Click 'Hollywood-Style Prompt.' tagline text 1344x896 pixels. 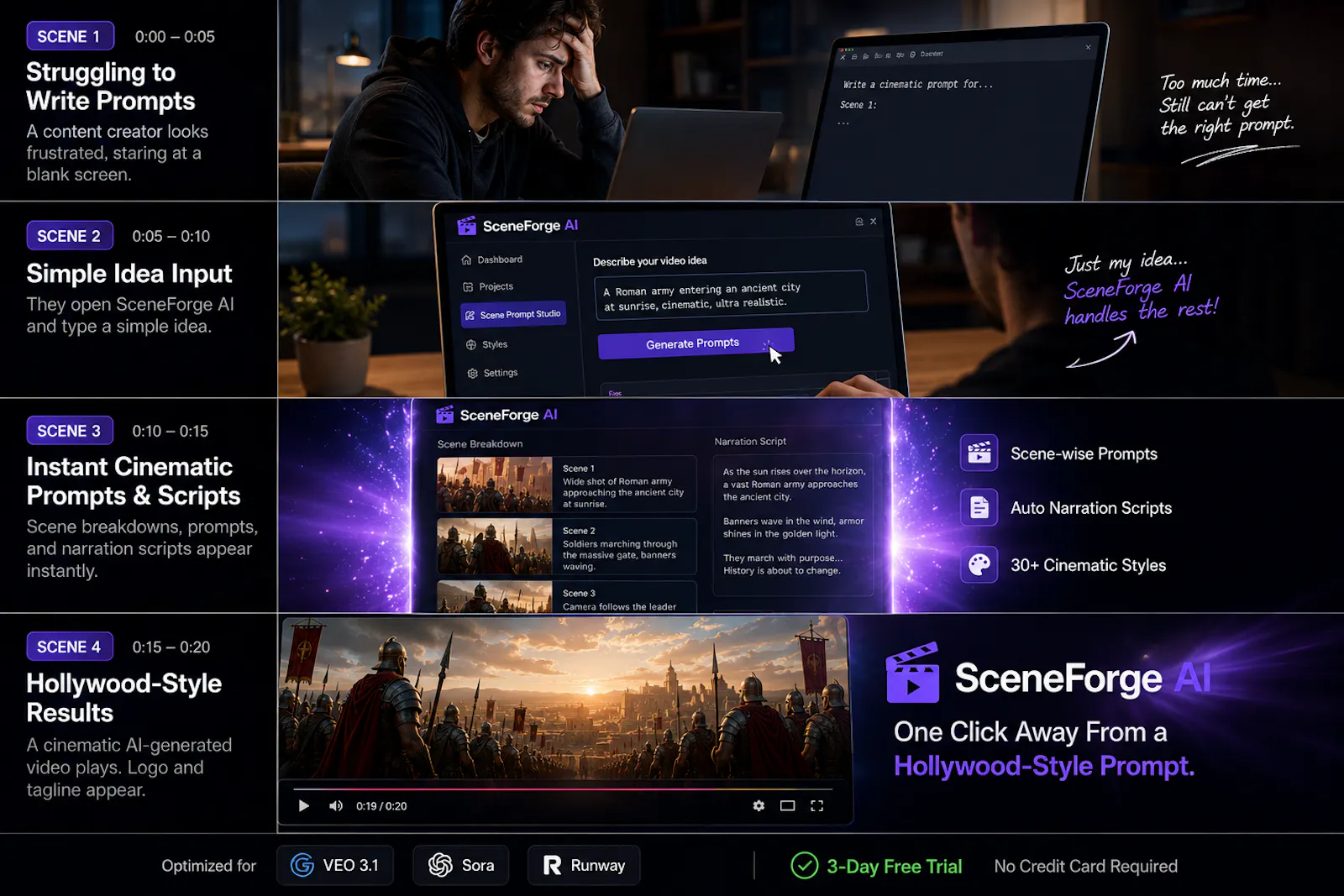coord(1044,767)
